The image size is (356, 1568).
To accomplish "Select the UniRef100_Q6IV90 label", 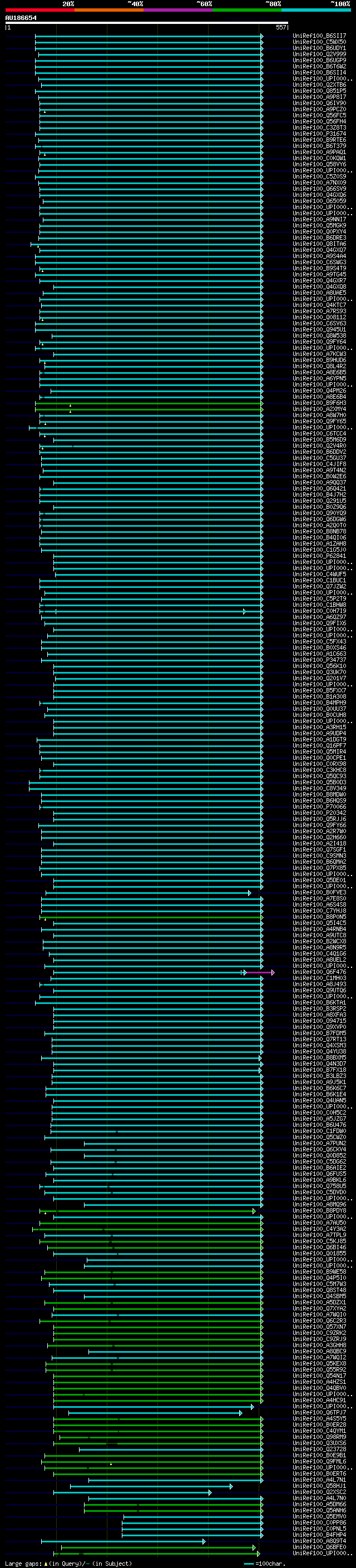I will [319, 103].
